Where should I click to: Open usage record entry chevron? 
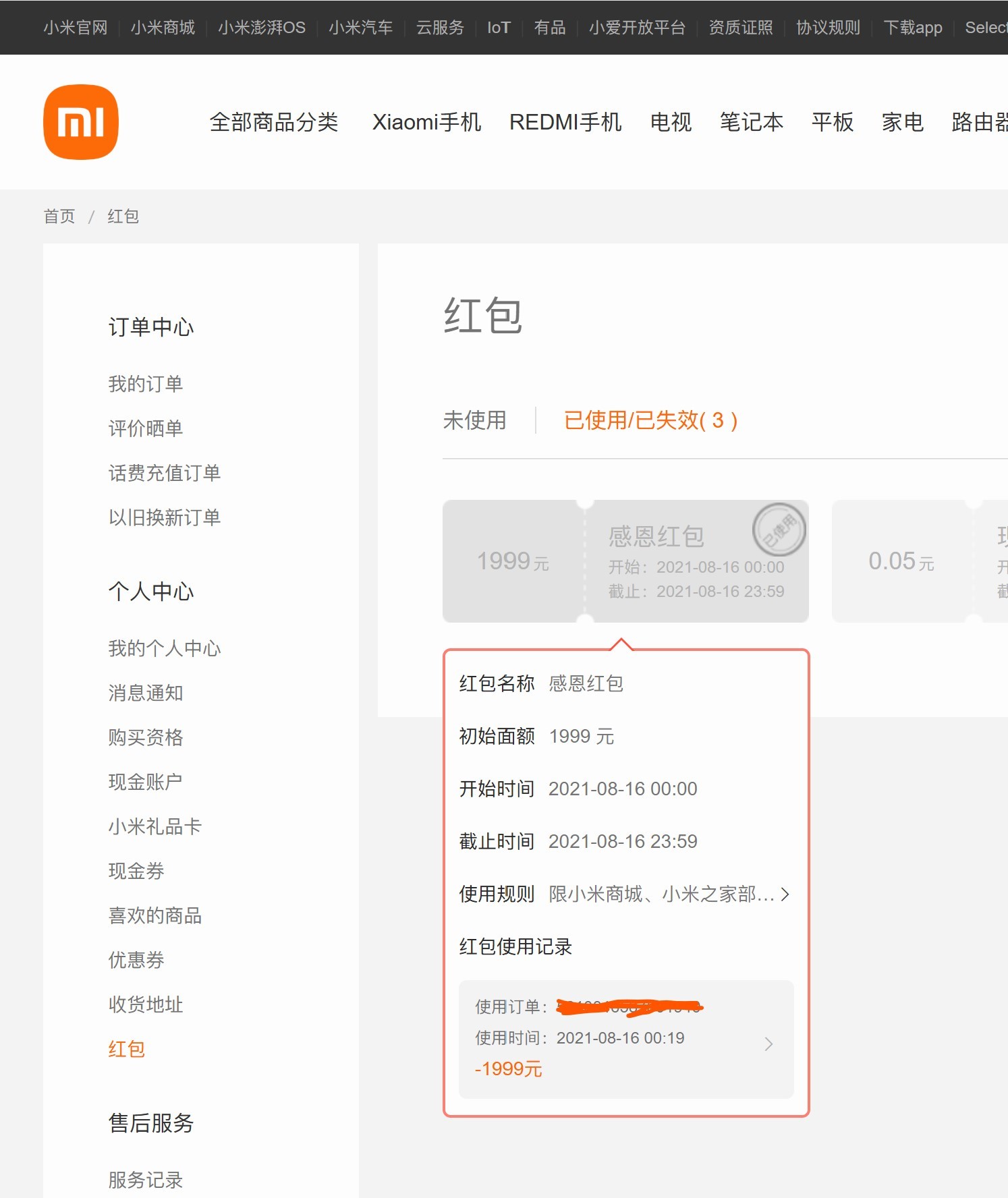click(768, 1044)
